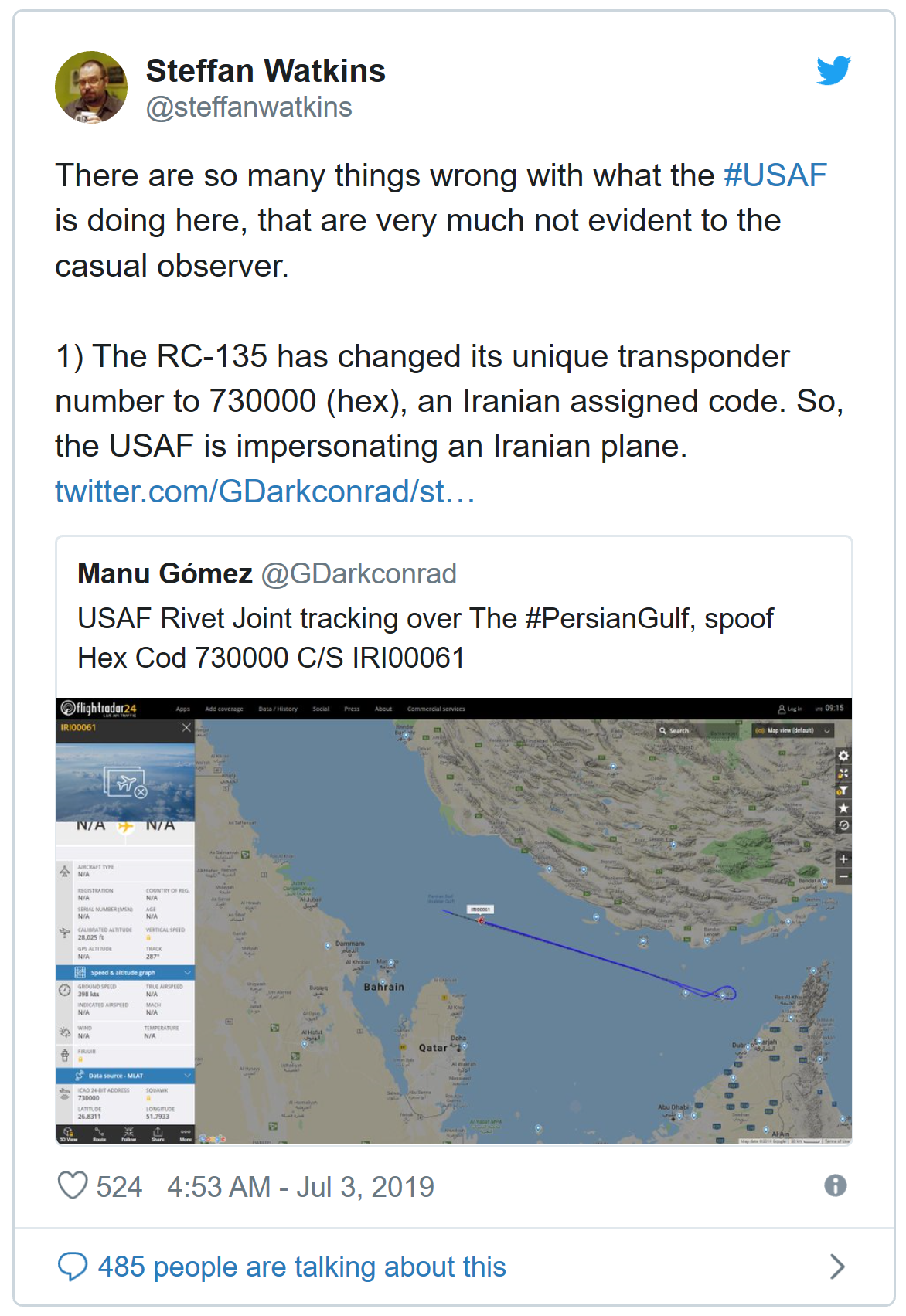906x1316 pixels.
Task: Click the star bookmarks icon on map
Action: coord(843,808)
